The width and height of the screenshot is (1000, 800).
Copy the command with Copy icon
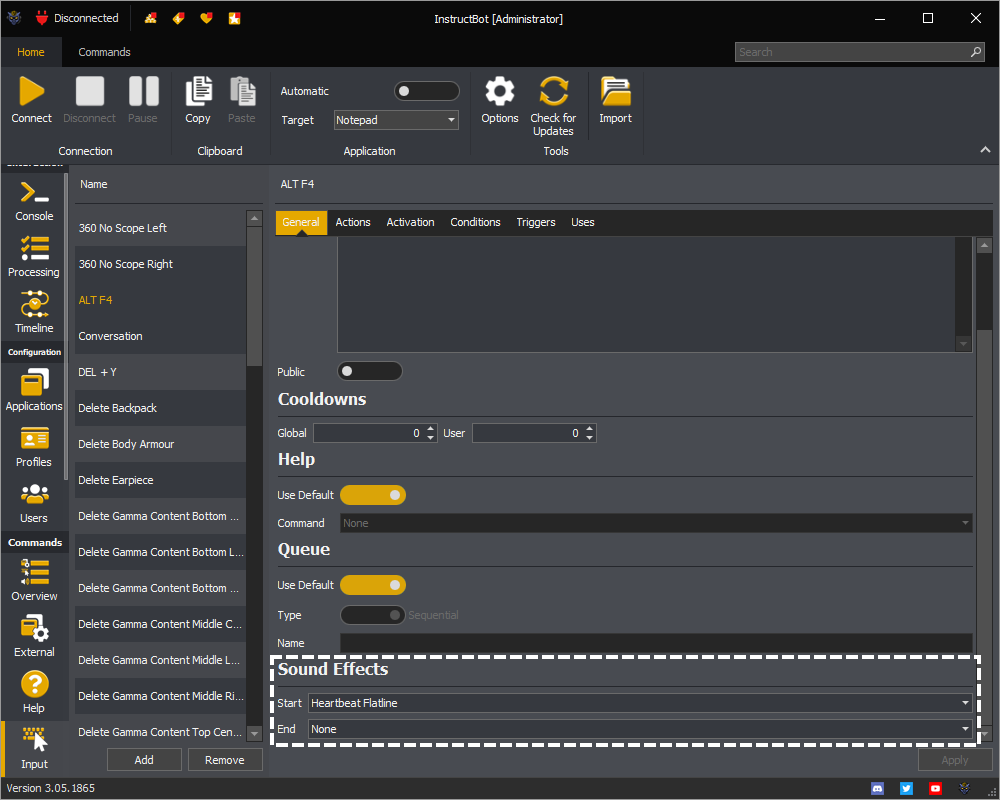click(198, 91)
